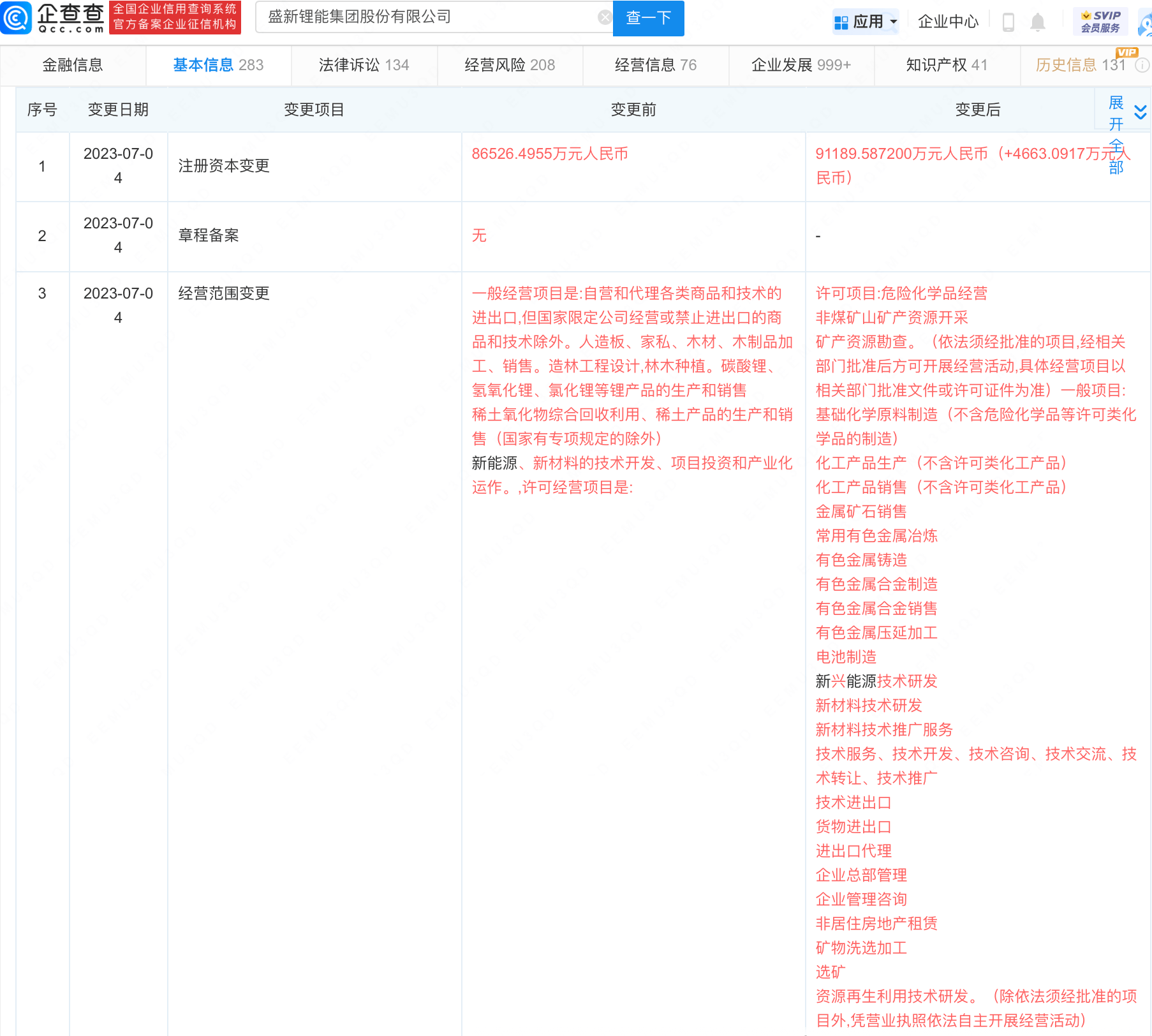Click the 金属矿石销售 line
The height and width of the screenshot is (1036, 1152).
861,512
